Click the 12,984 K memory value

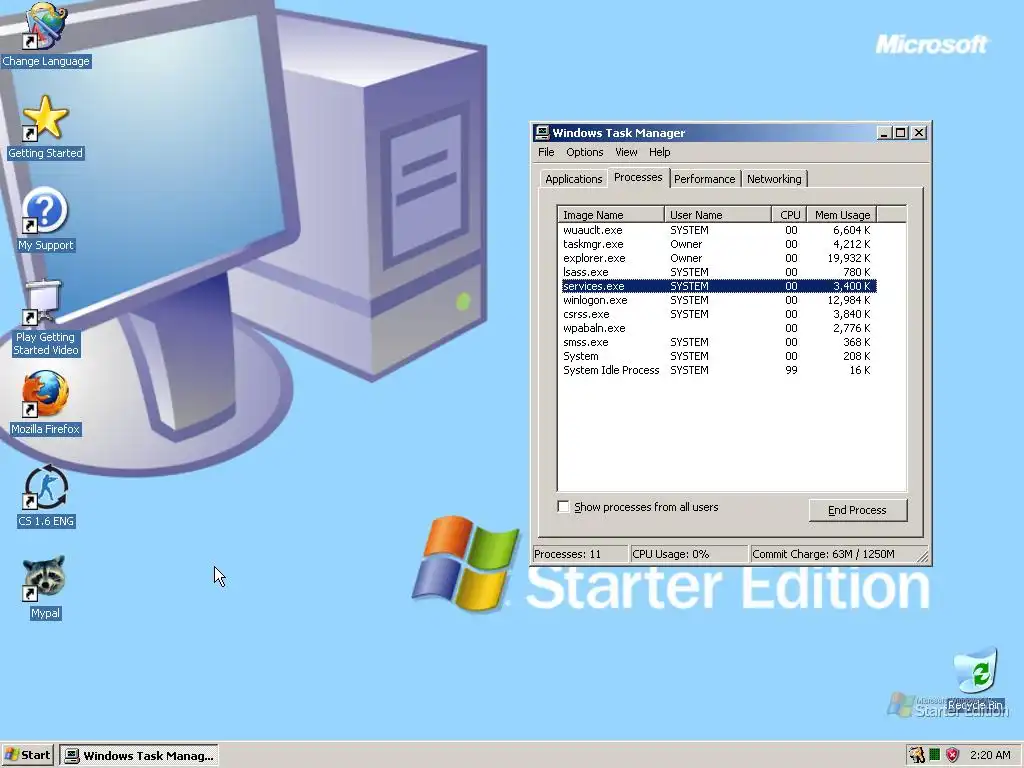848,300
